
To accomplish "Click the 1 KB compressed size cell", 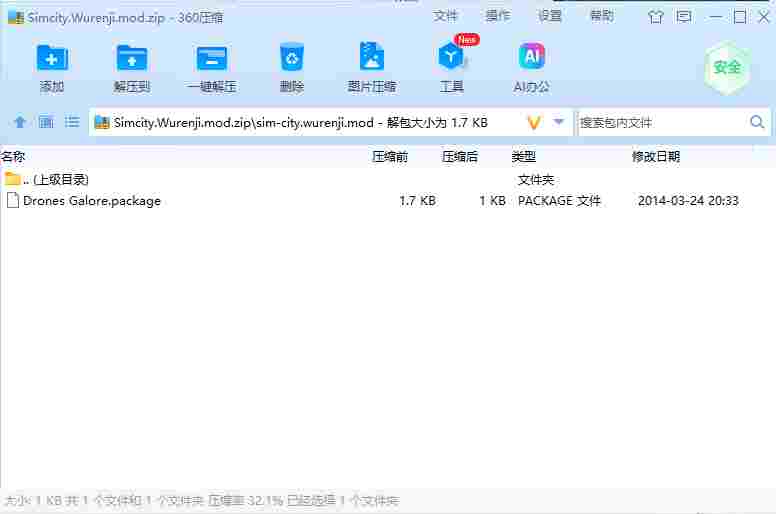I will [x=492, y=201].
